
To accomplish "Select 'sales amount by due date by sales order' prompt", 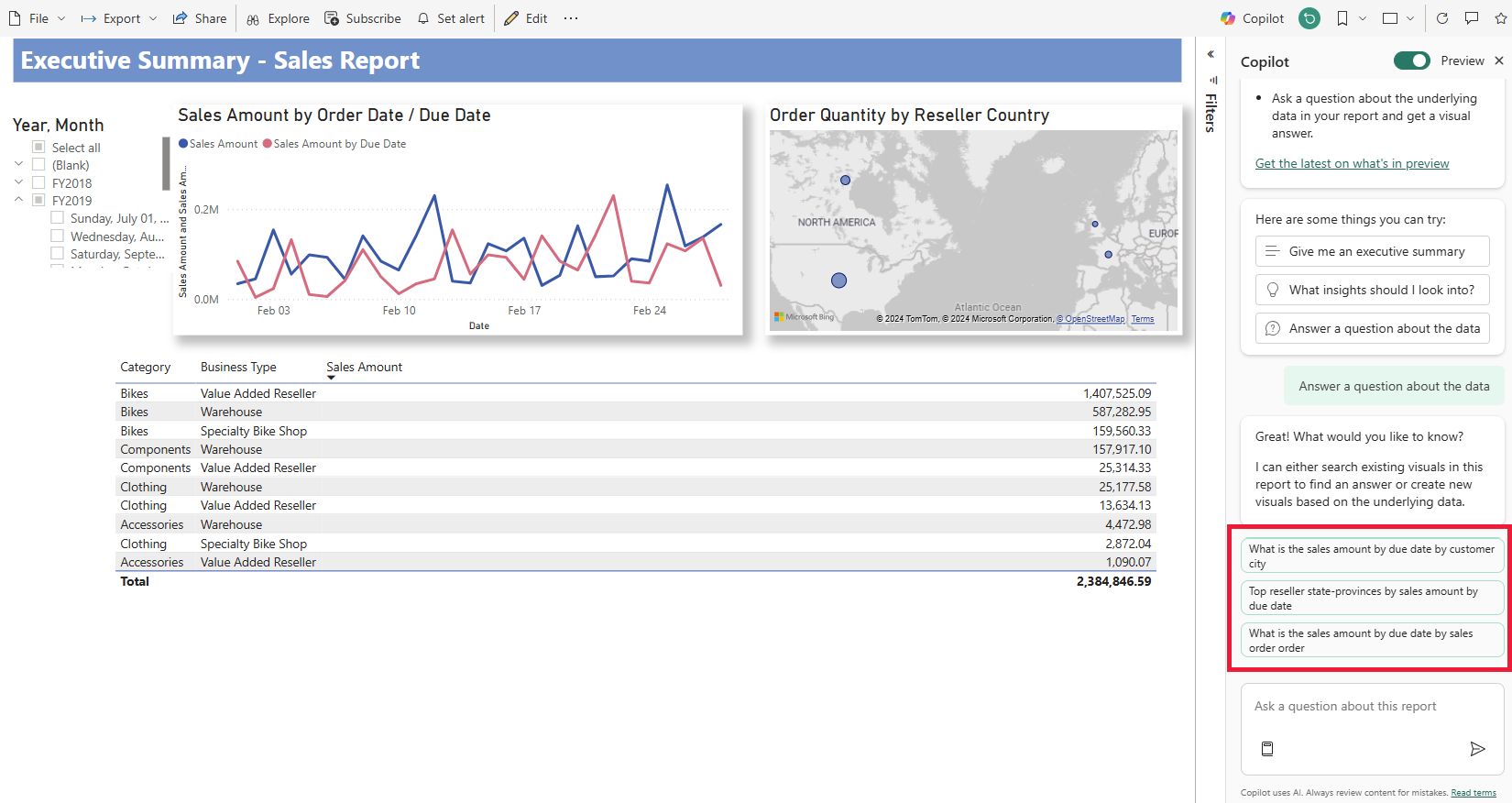I will (x=1372, y=640).
